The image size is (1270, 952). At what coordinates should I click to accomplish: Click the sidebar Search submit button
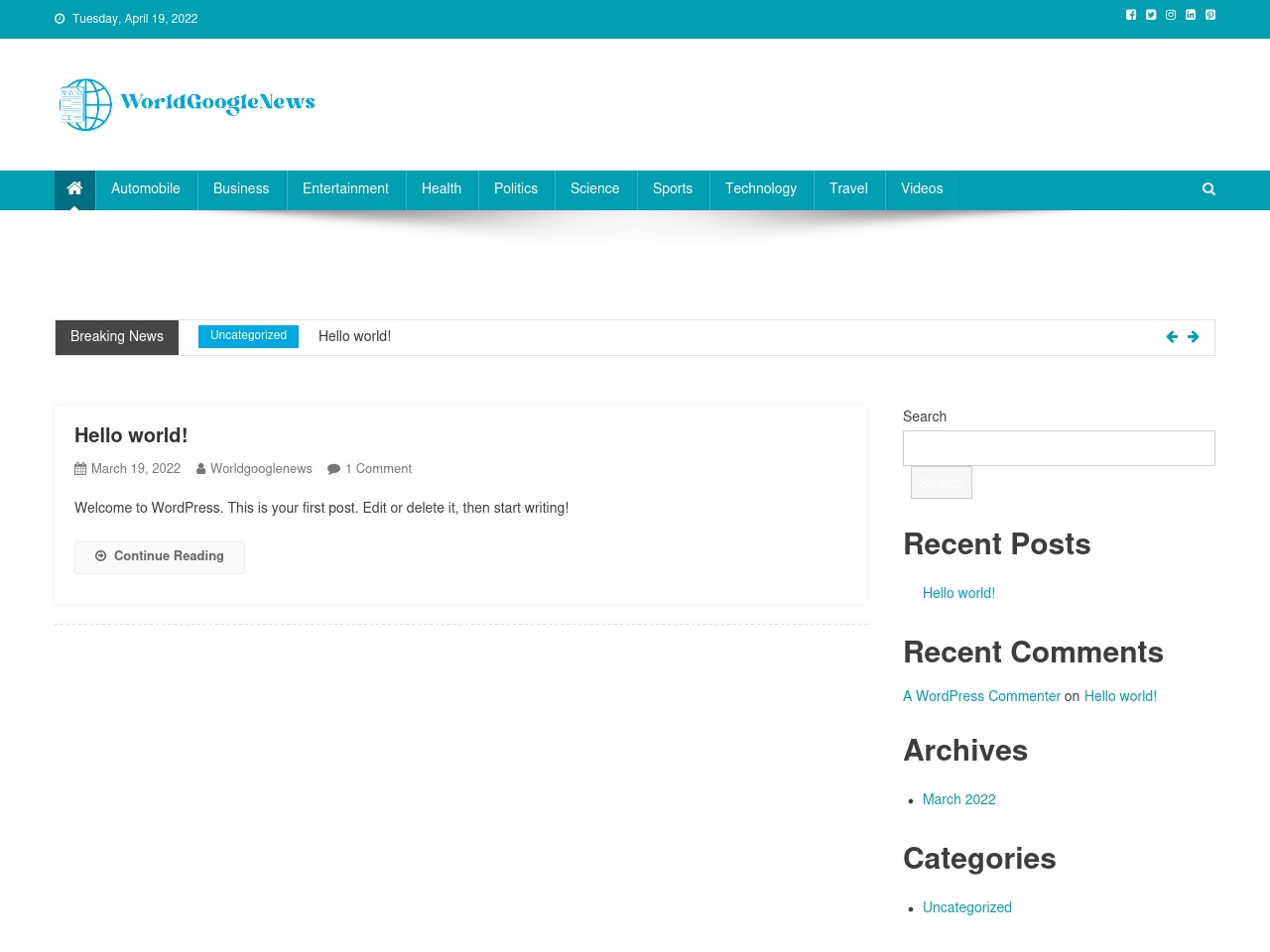pyautogui.click(x=942, y=482)
